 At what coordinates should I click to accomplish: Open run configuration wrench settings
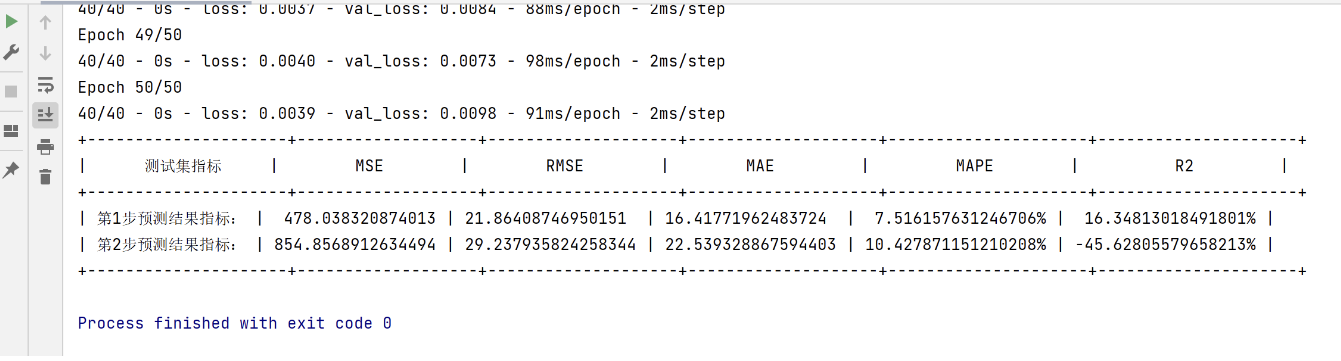[x=11, y=51]
